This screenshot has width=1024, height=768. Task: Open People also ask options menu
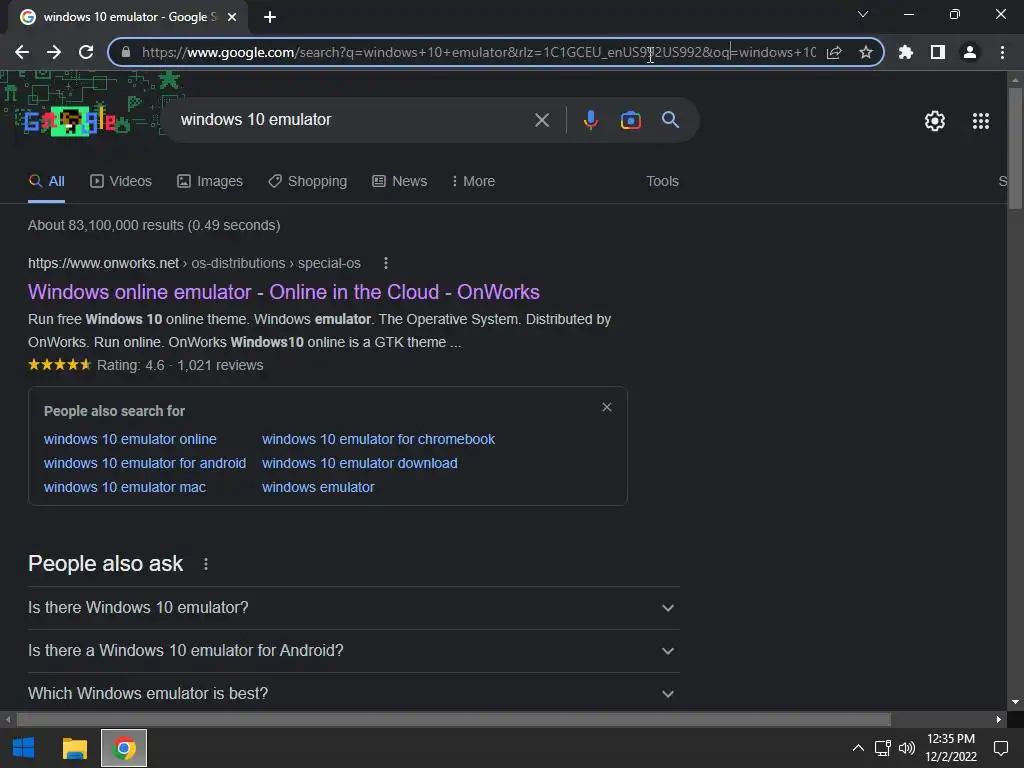(206, 564)
